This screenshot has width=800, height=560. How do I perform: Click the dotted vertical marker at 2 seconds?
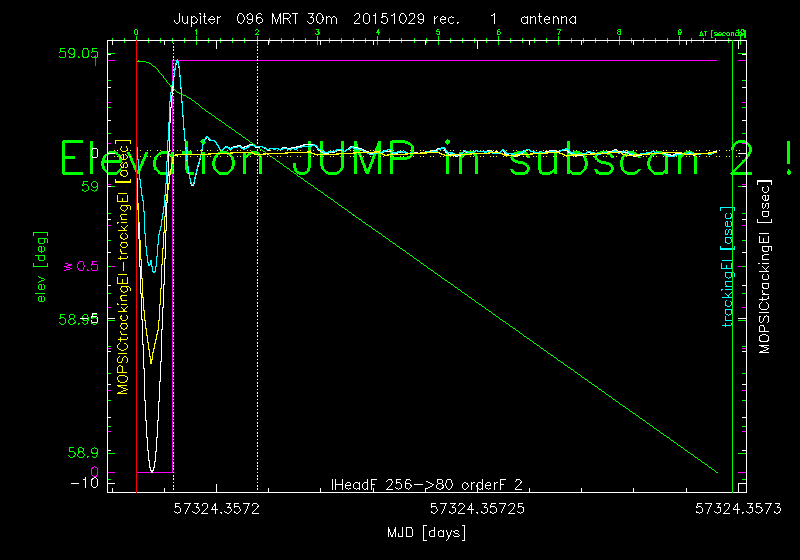257,300
